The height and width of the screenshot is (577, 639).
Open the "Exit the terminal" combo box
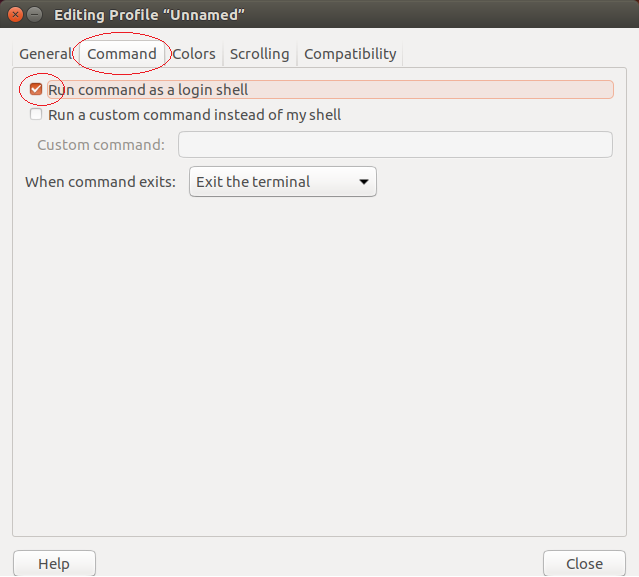click(283, 182)
